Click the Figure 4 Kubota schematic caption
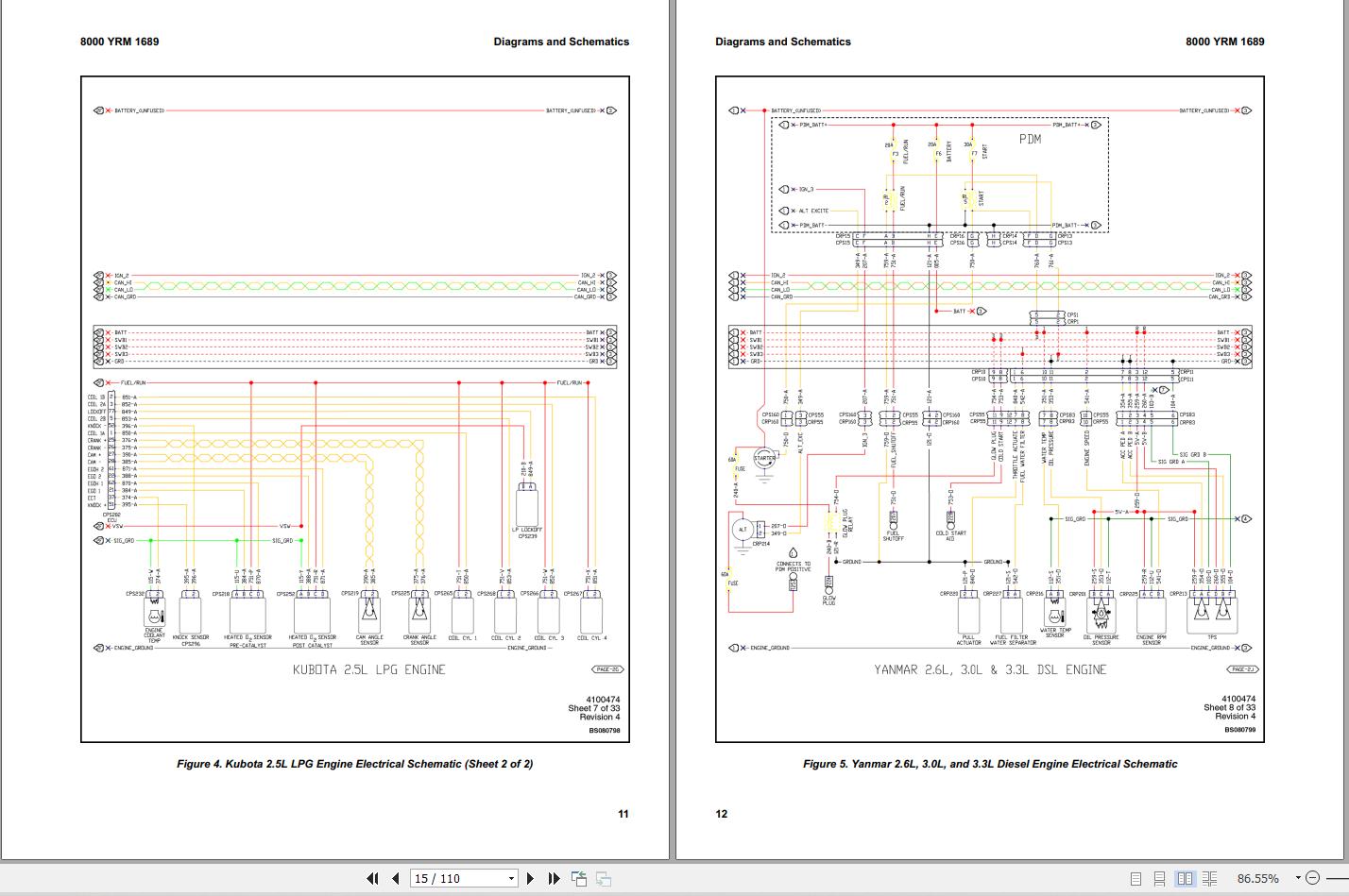This screenshot has width=1349, height=896. coord(354,764)
